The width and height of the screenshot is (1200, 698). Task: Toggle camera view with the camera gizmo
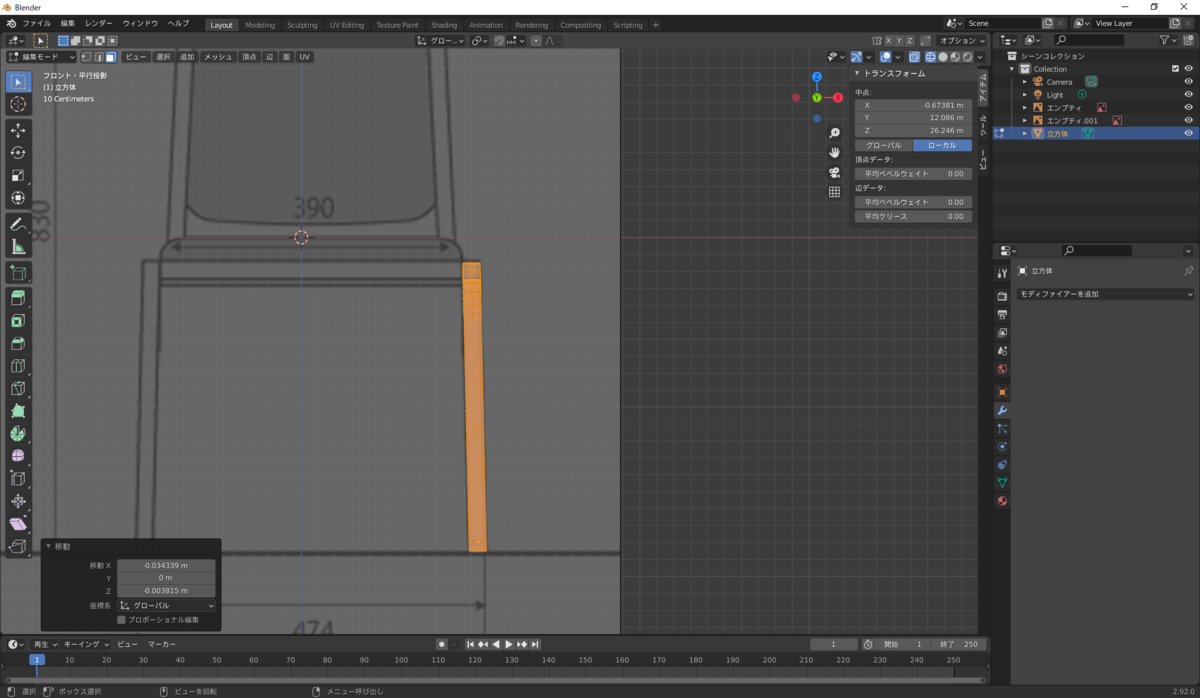click(834, 172)
